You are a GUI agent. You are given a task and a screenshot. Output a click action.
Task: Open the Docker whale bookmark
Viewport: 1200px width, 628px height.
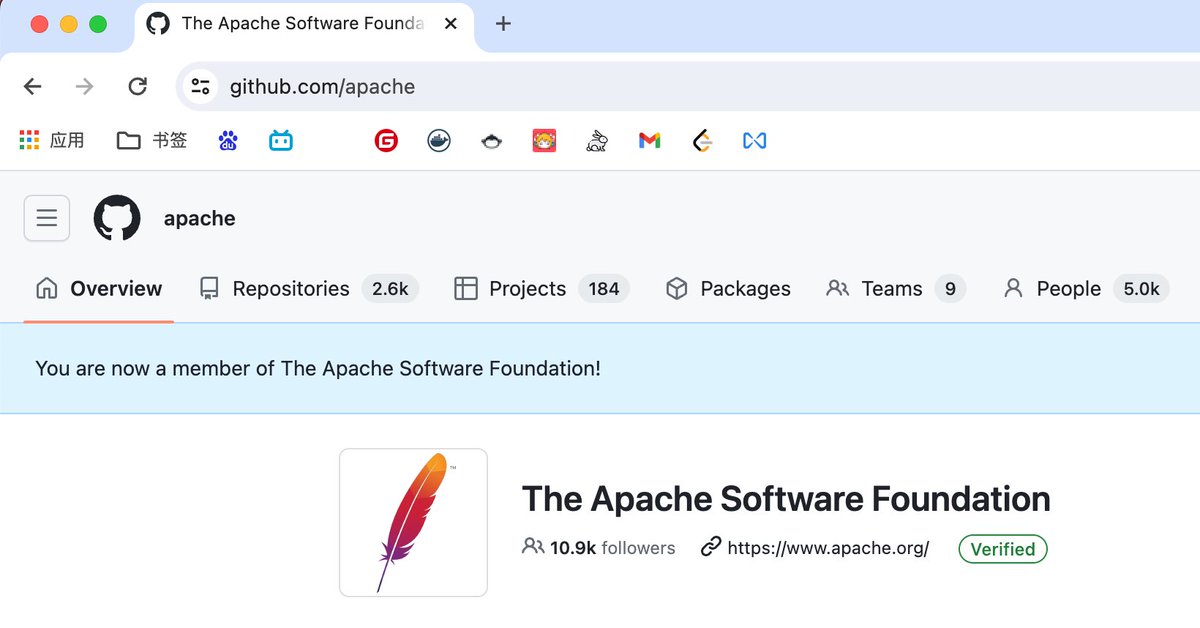pos(439,141)
